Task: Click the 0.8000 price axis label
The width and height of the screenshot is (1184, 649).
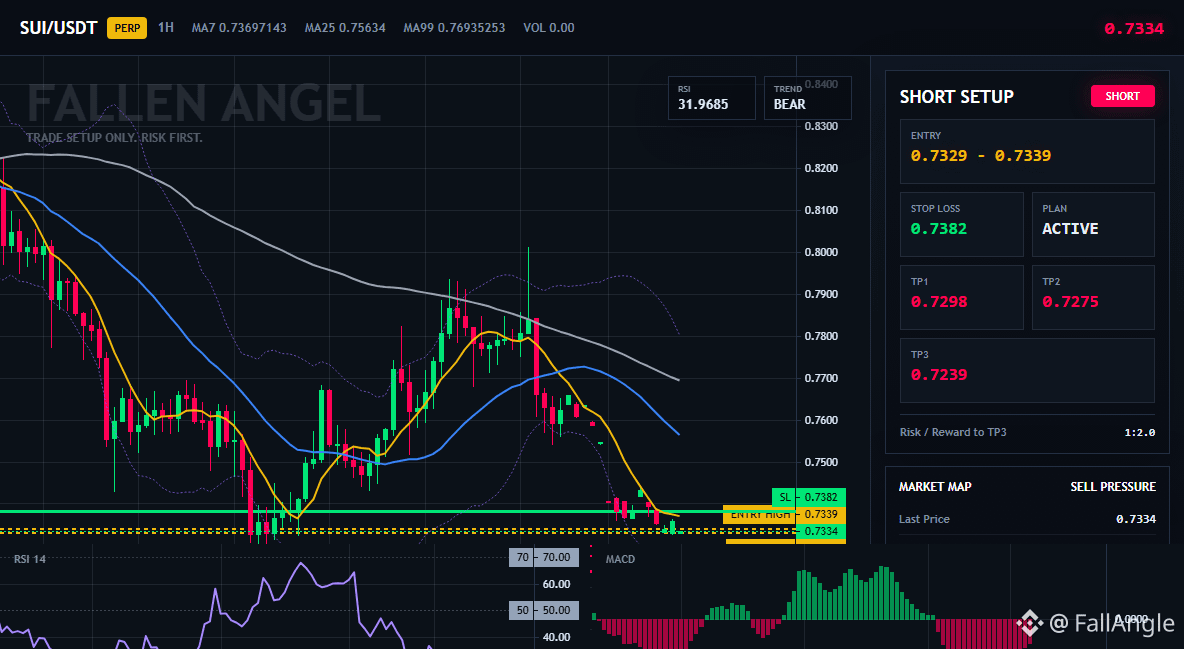Action: tap(821, 252)
